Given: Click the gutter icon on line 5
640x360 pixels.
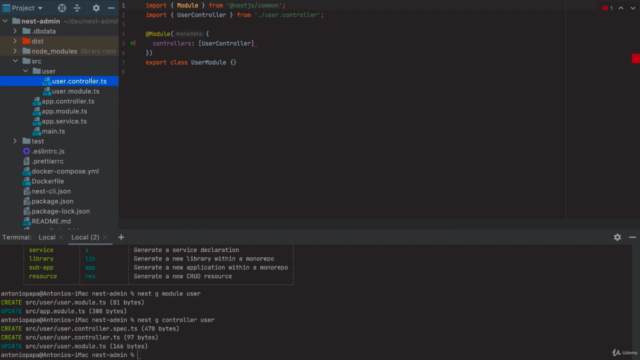Looking at the screenshot, I should pos(133,43).
